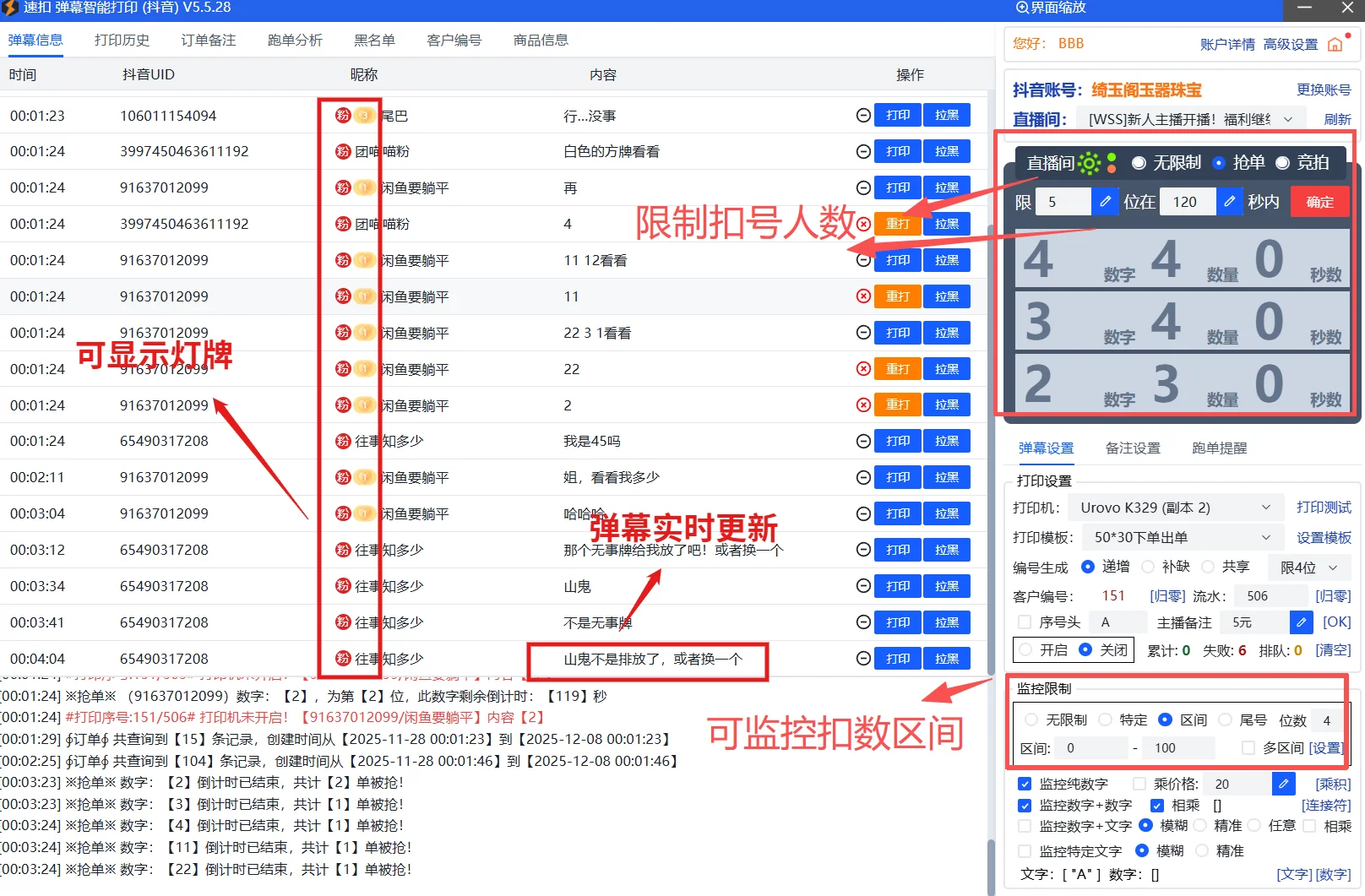The width and height of the screenshot is (1365, 896).
Task: Enable the 序号头 checkbox
Action: tap(1025, 622)
